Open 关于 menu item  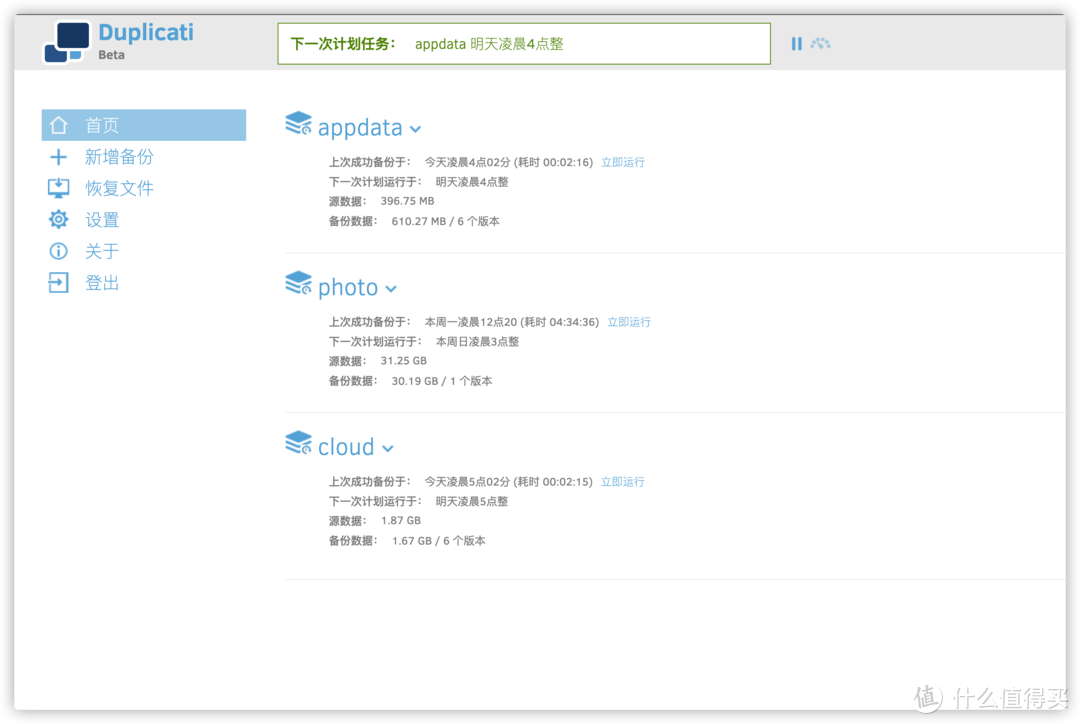[102, 251]
